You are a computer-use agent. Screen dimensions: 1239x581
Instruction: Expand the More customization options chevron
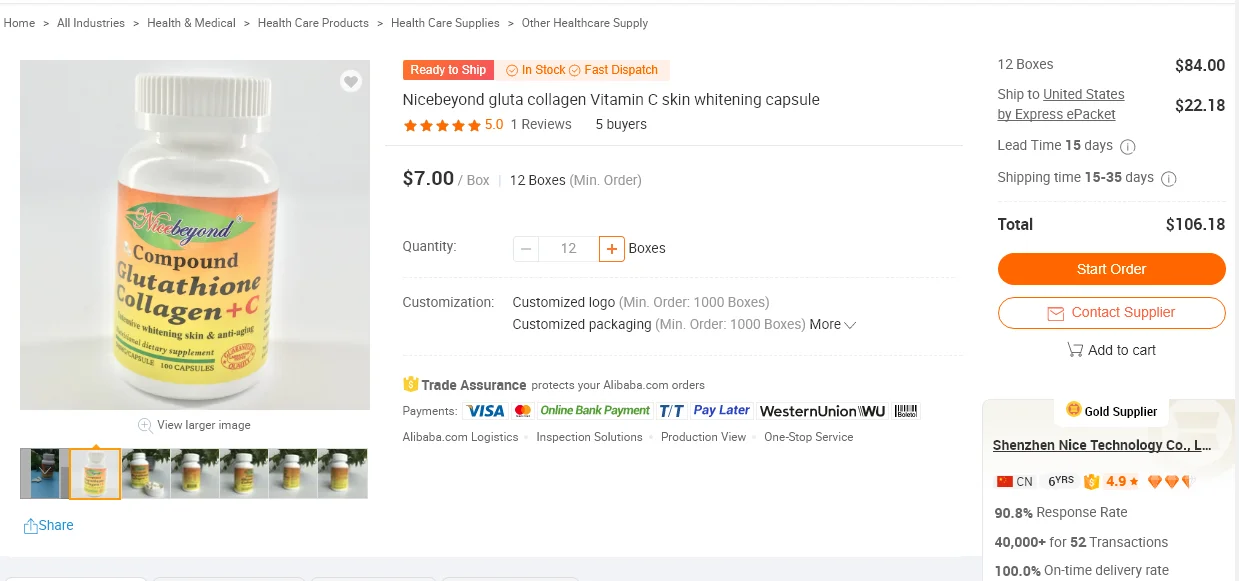(850, 325)
